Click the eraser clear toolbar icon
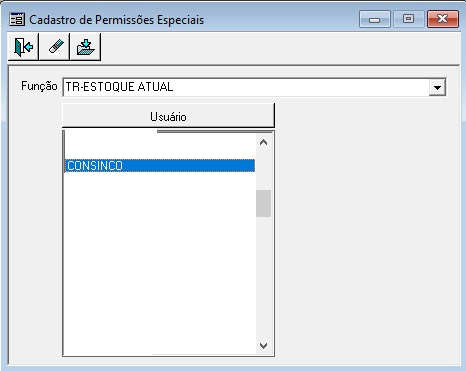Screen dimensions: 466x371 pyautogui.click(x=54, y=47)
